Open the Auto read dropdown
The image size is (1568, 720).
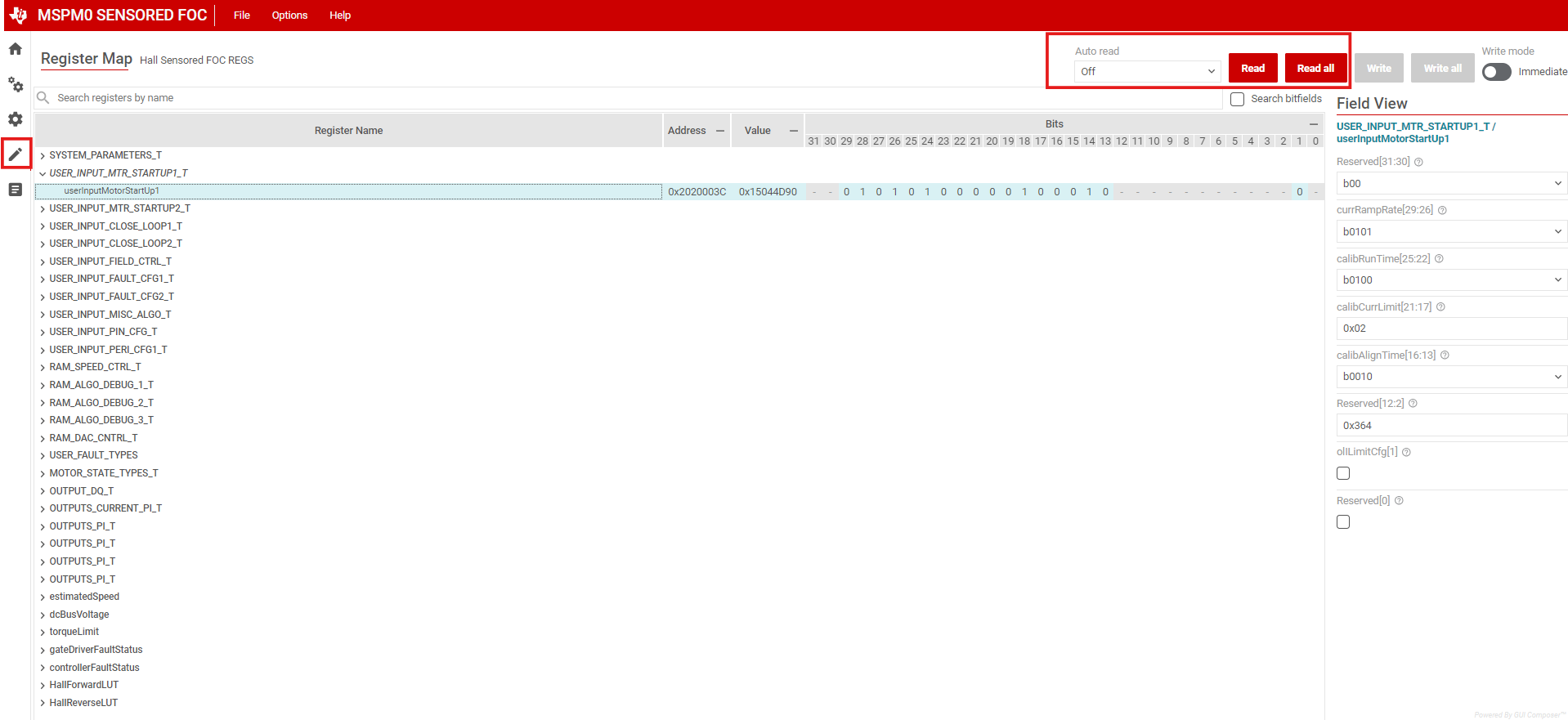click(1147, 72)
